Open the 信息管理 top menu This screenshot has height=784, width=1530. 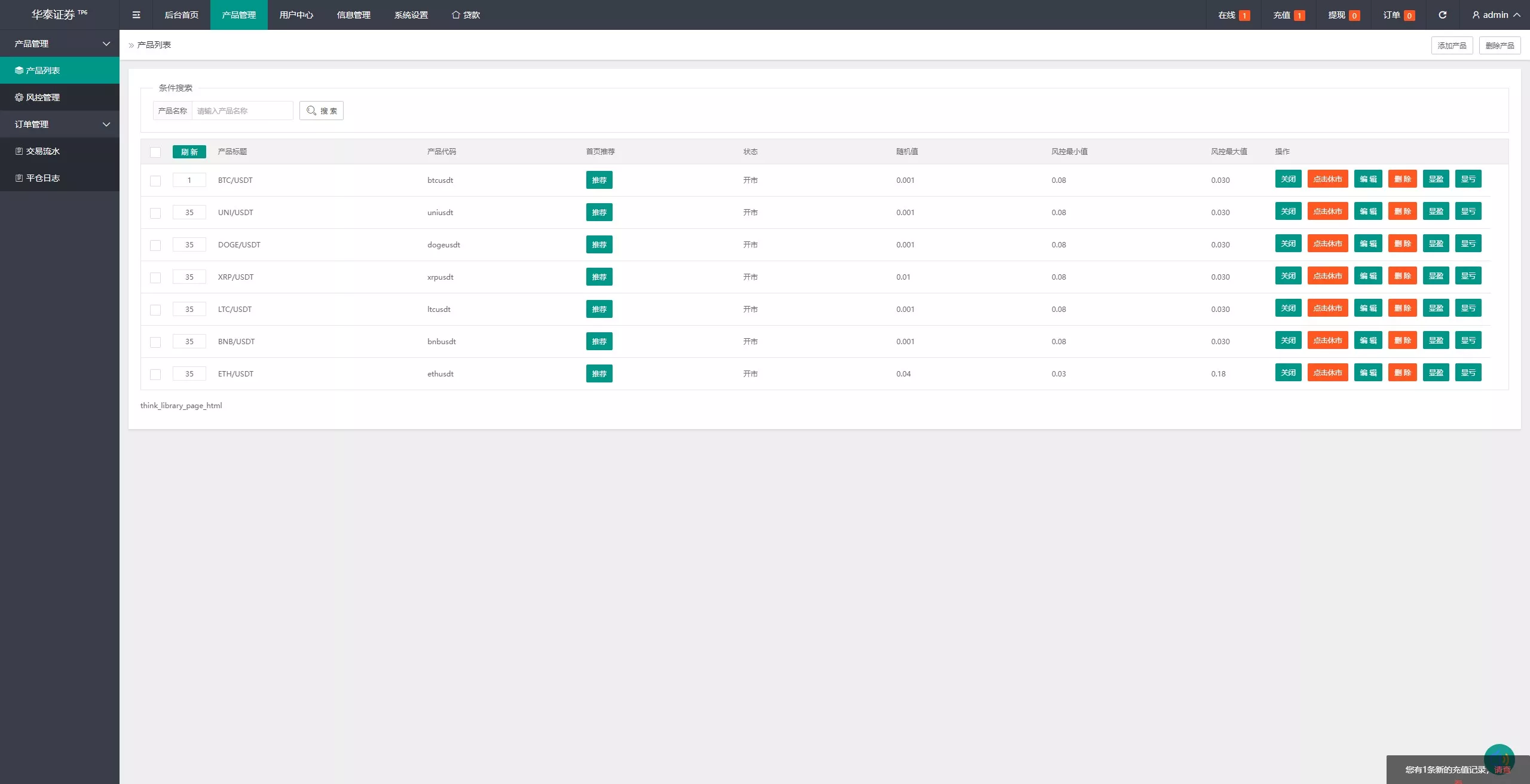[354, 15]
